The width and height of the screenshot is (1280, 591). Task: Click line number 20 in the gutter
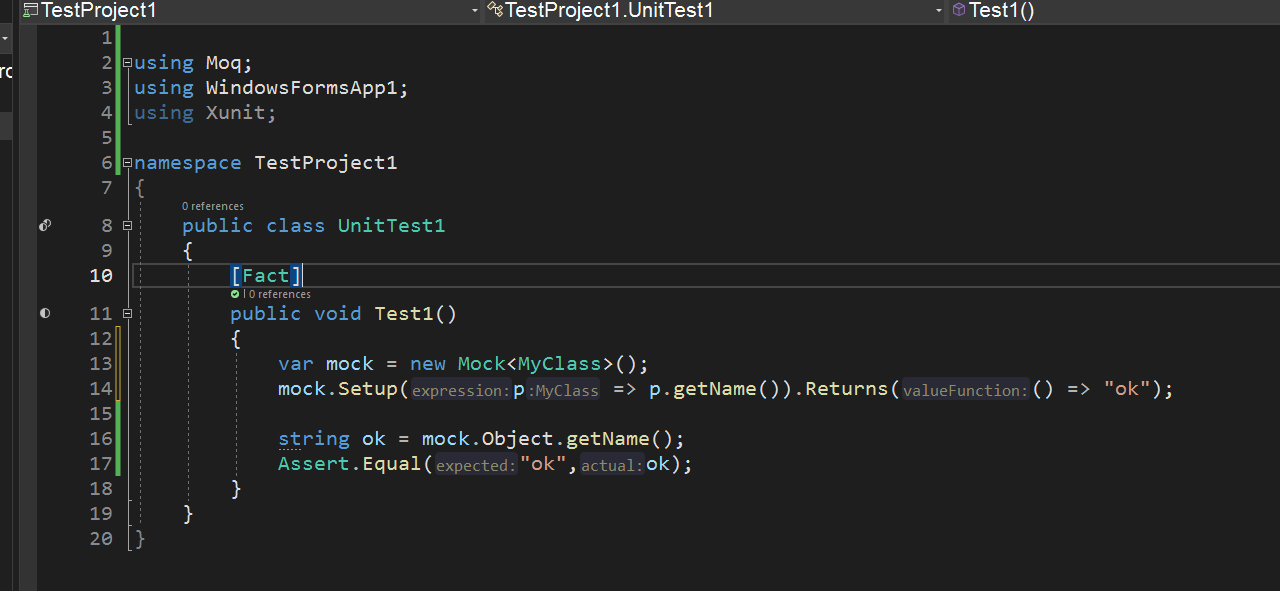101,539
